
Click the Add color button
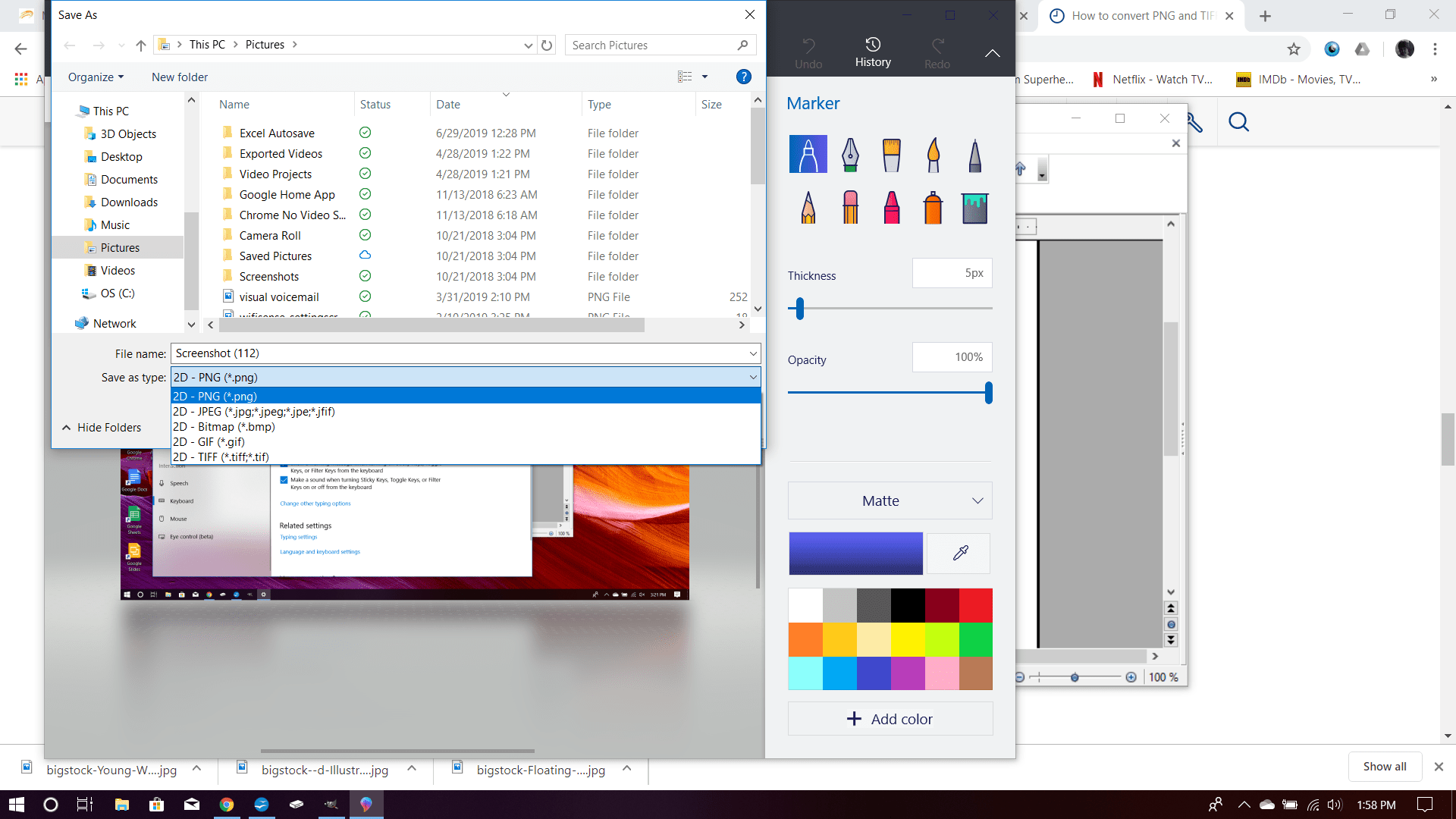point(890,718)
